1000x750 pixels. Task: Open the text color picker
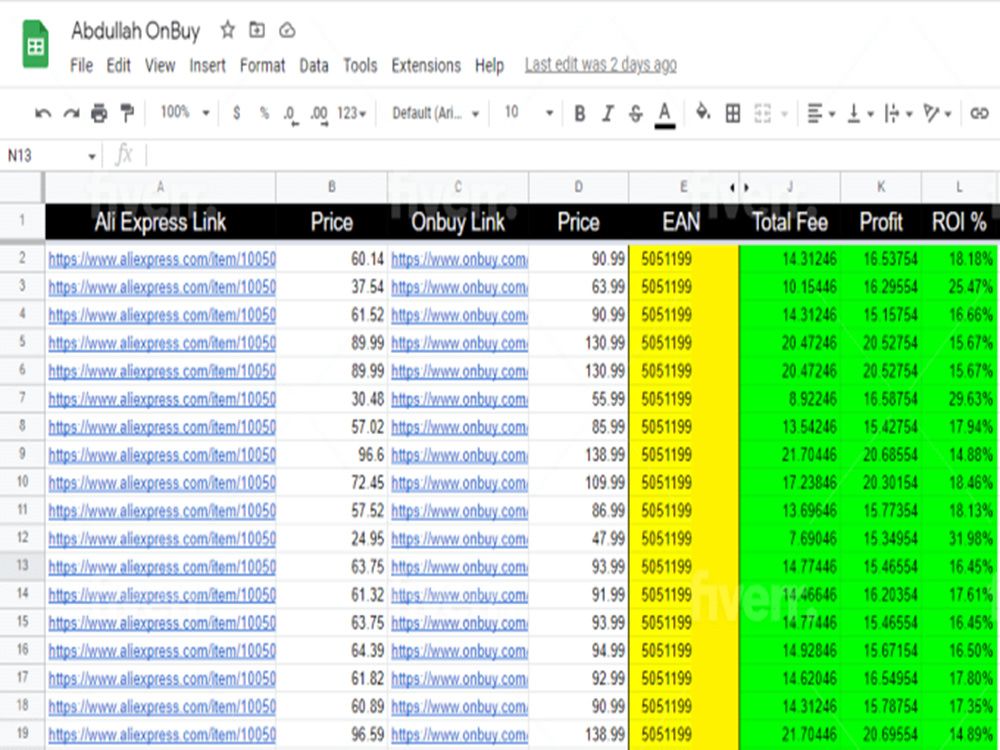tap(665, 114)
